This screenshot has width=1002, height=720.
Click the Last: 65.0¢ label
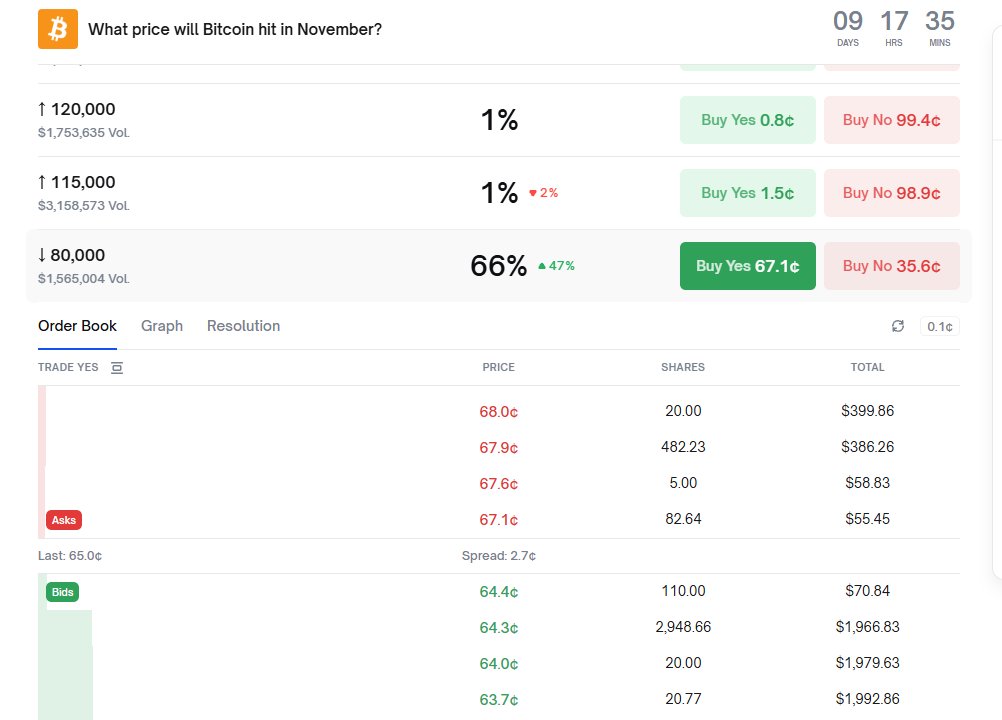coord(70,555)
